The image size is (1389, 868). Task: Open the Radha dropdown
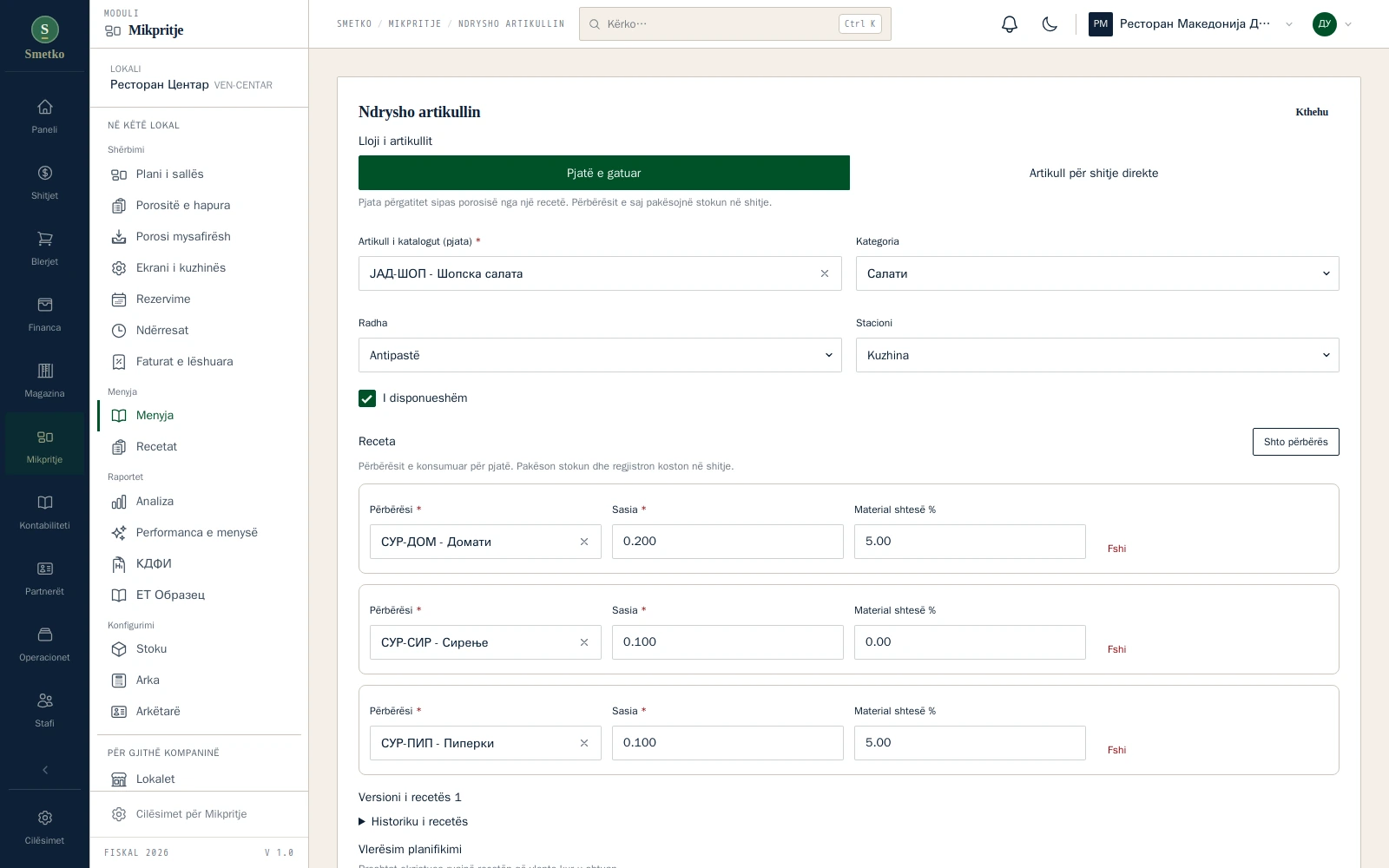coord(600,355)
